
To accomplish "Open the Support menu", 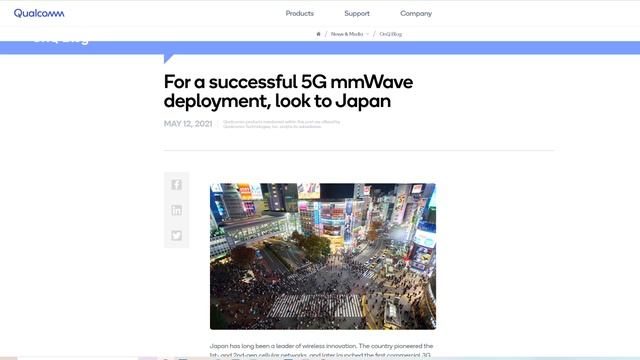I will 357,13.
